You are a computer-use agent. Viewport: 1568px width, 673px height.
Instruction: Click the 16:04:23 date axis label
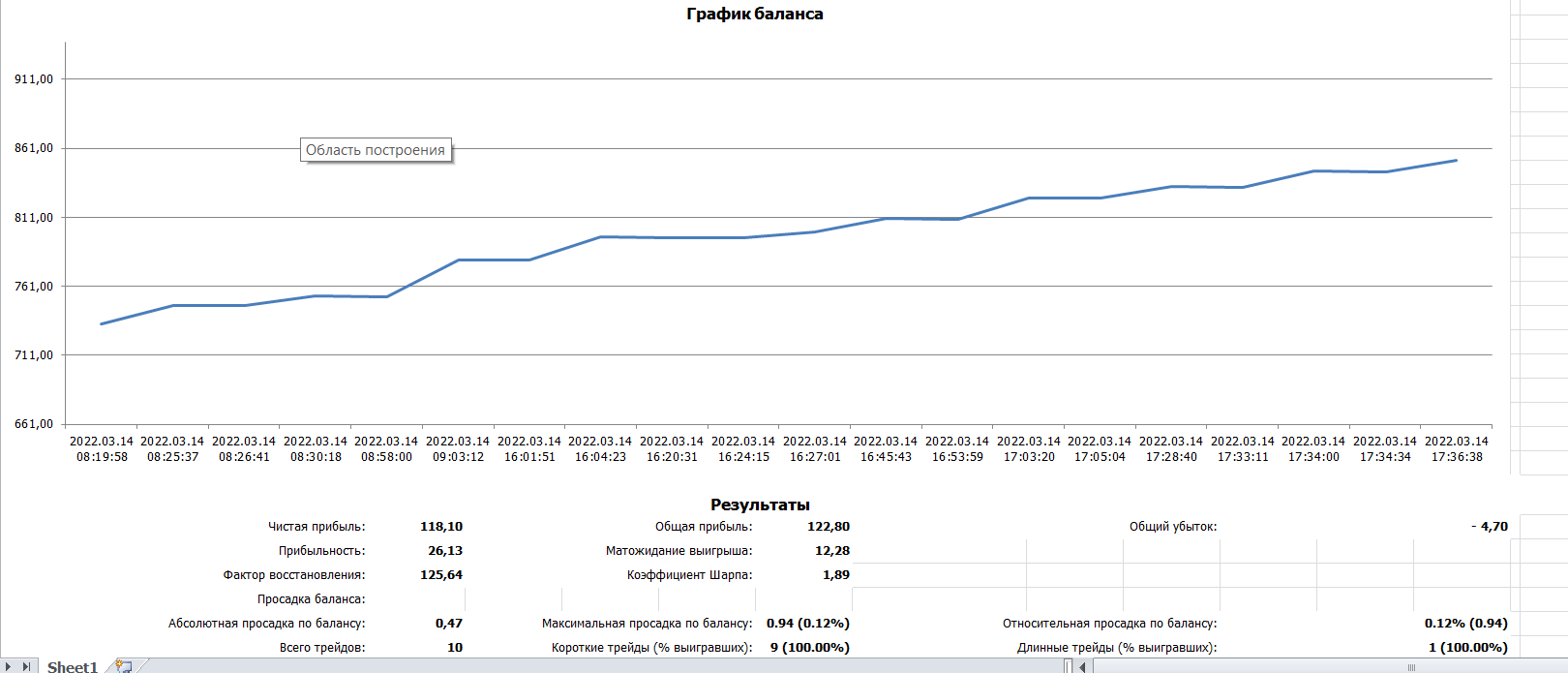(x=600, y=449)
